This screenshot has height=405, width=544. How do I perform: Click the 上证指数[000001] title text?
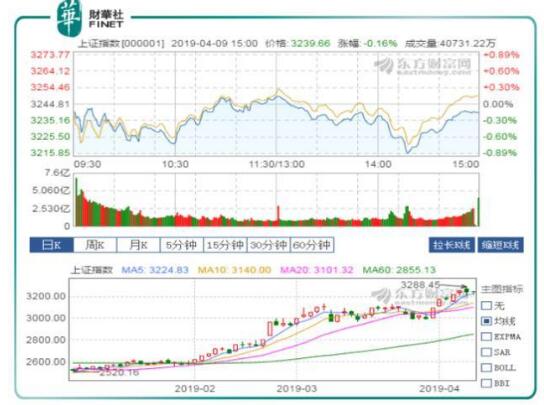pos(121,43)
